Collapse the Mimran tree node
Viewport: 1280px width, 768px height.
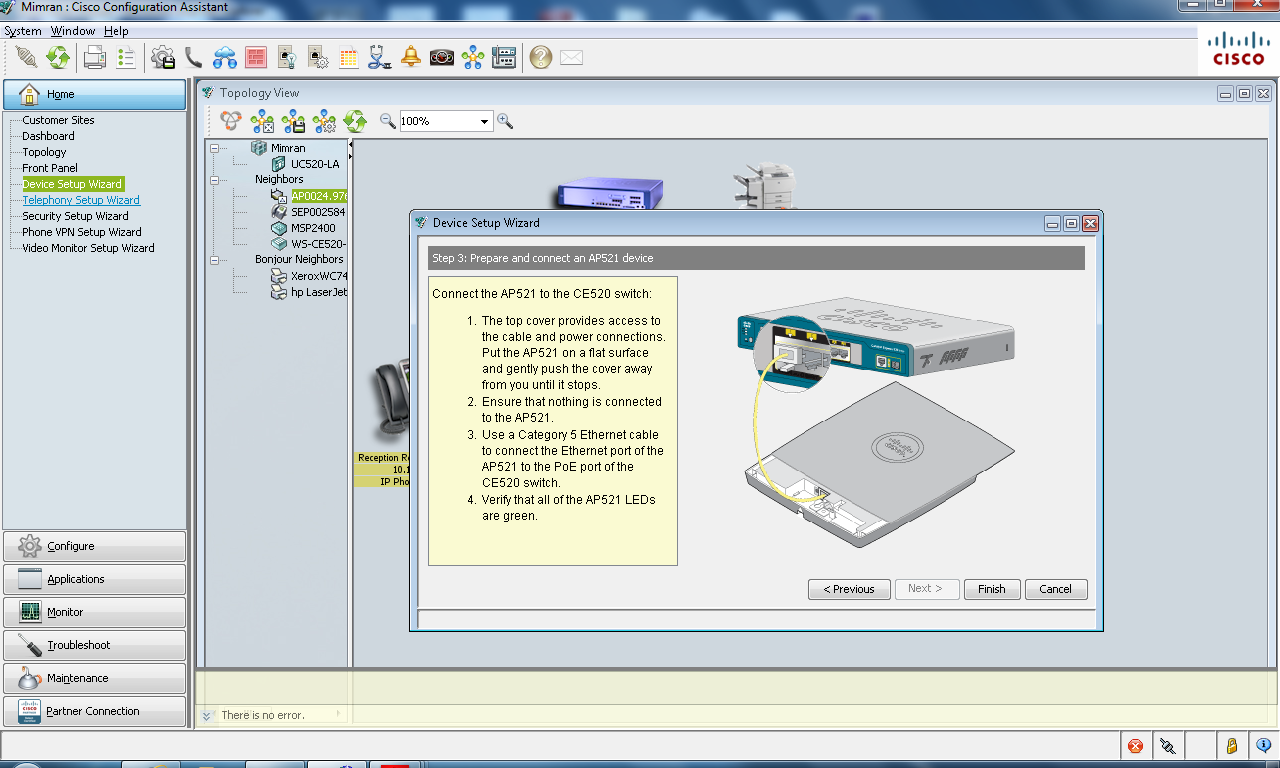(215, 148)
